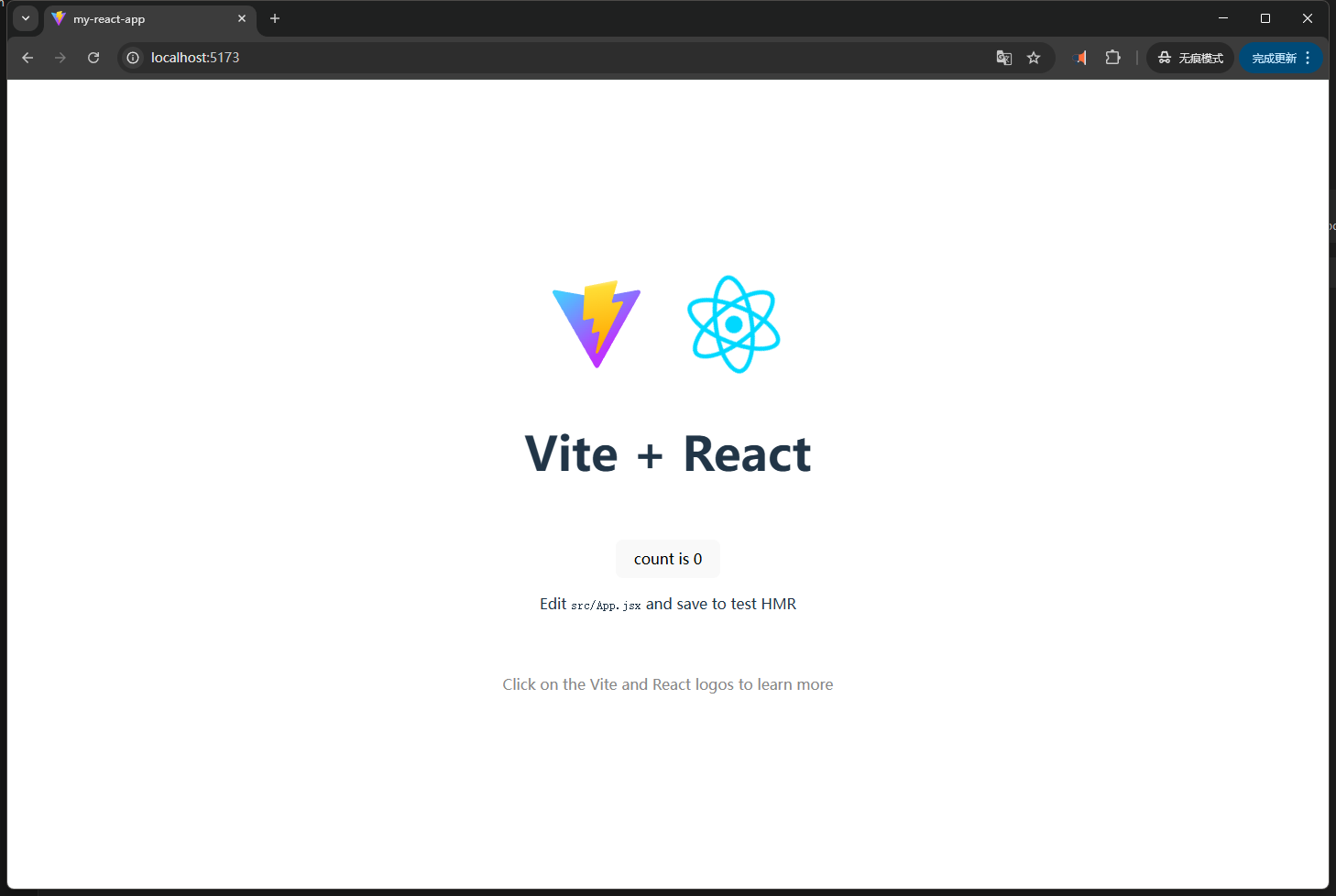Go back with the browser back arrow
The image size is (1336, 896).
[27, 58]
